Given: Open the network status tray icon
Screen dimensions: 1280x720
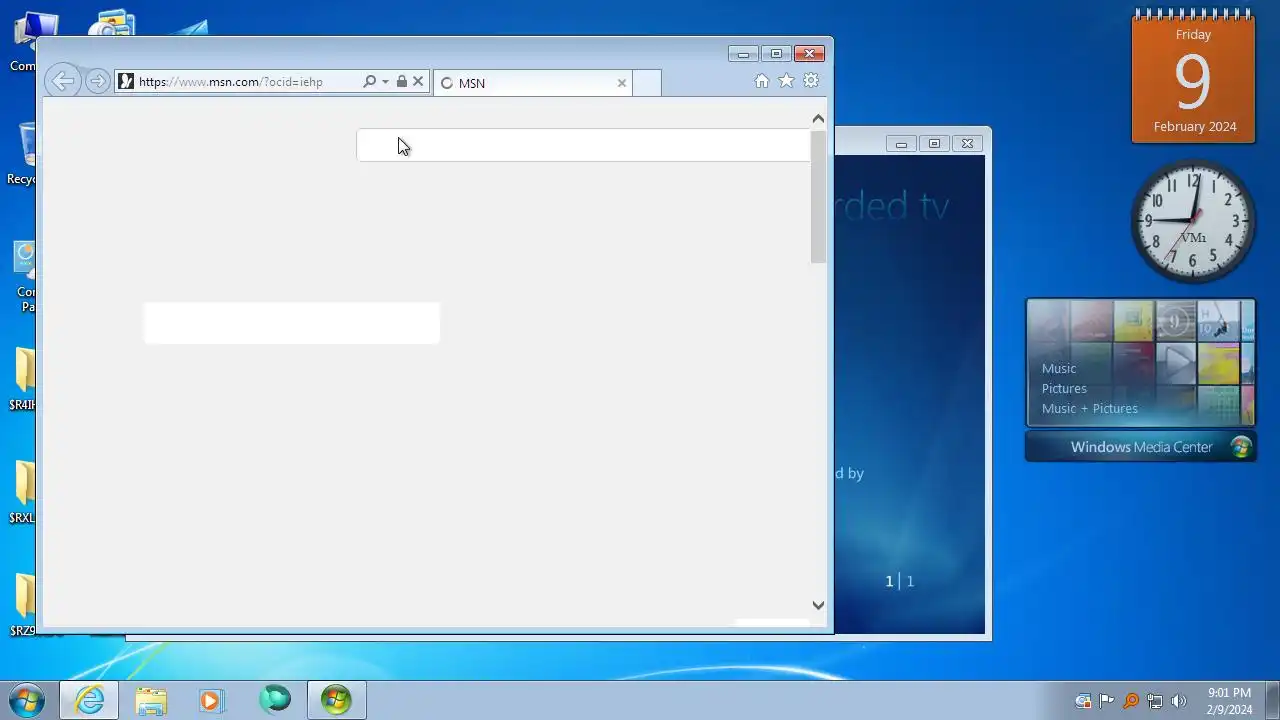Looking at the screenshot, I should pyautogui.click(x=1155, y=701).
